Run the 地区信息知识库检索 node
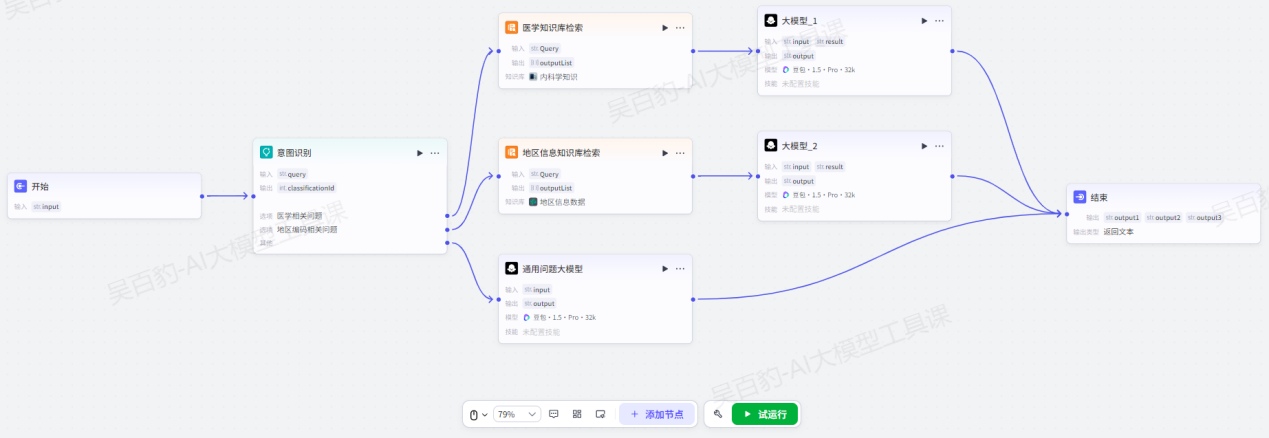 (665, 153)
